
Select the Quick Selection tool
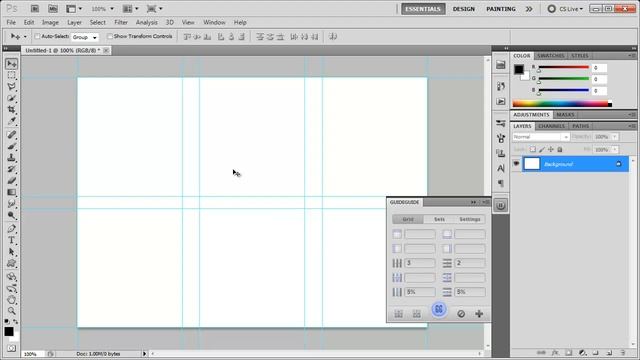click(11, 98)
